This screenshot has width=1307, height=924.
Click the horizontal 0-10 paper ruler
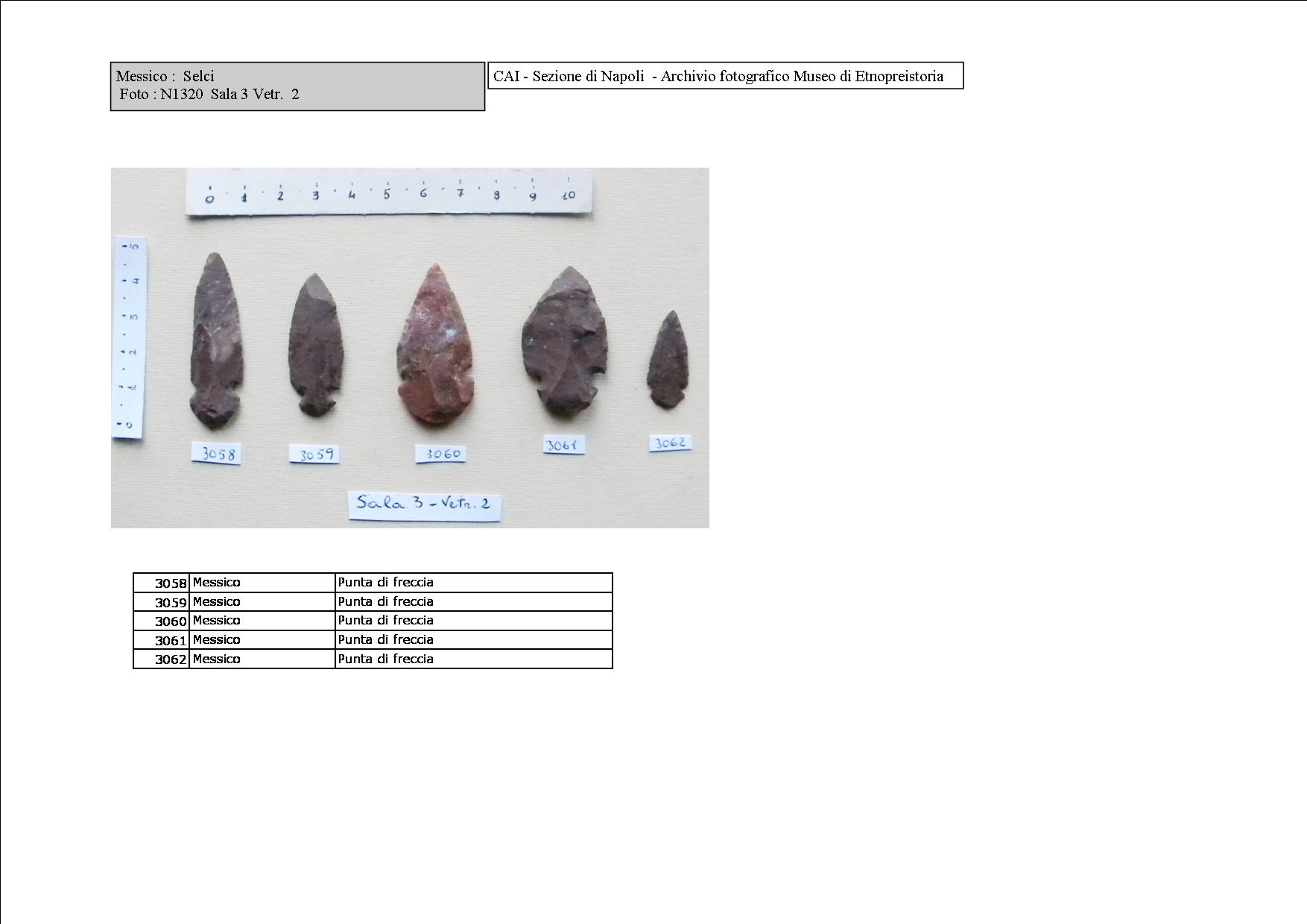coord(390,193)
